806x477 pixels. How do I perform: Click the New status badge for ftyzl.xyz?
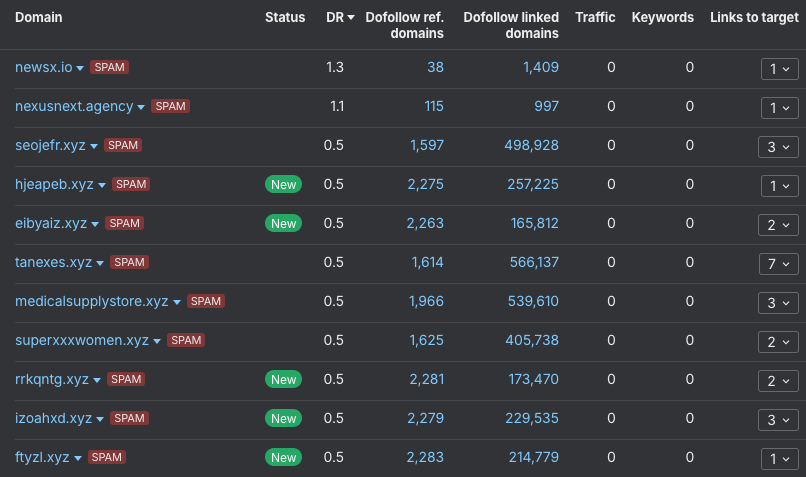(x=283, y=457)
